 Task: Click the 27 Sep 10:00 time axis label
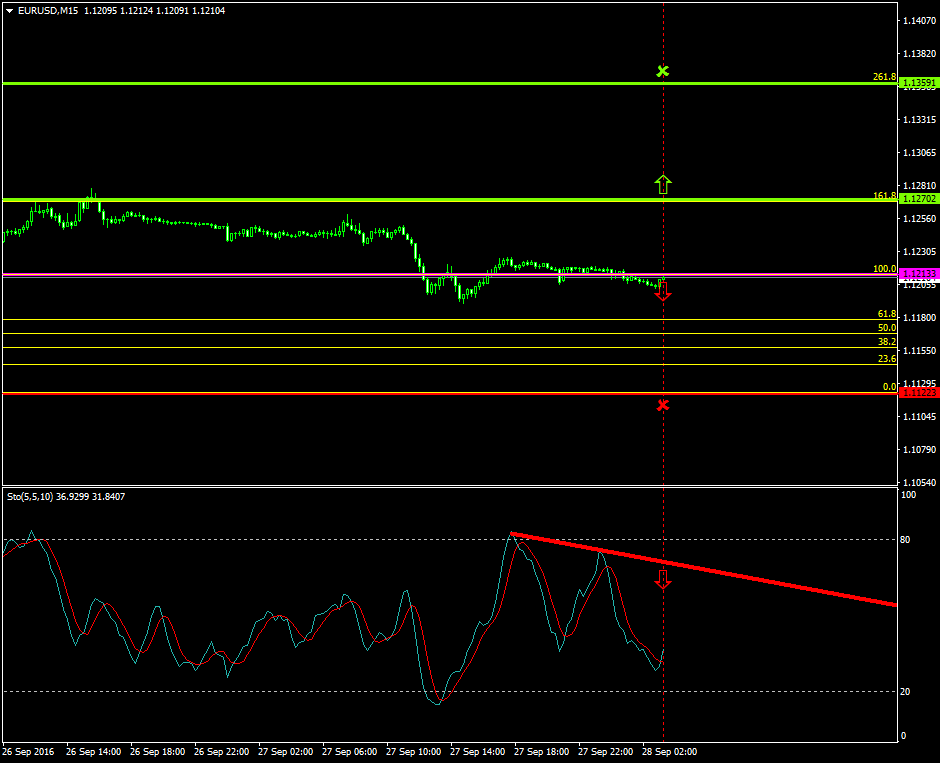(x=413, y=751)
